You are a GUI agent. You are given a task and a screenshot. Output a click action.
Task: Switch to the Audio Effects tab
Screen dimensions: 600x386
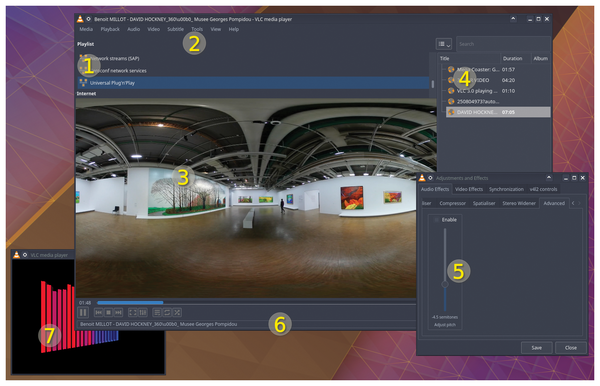435,189
